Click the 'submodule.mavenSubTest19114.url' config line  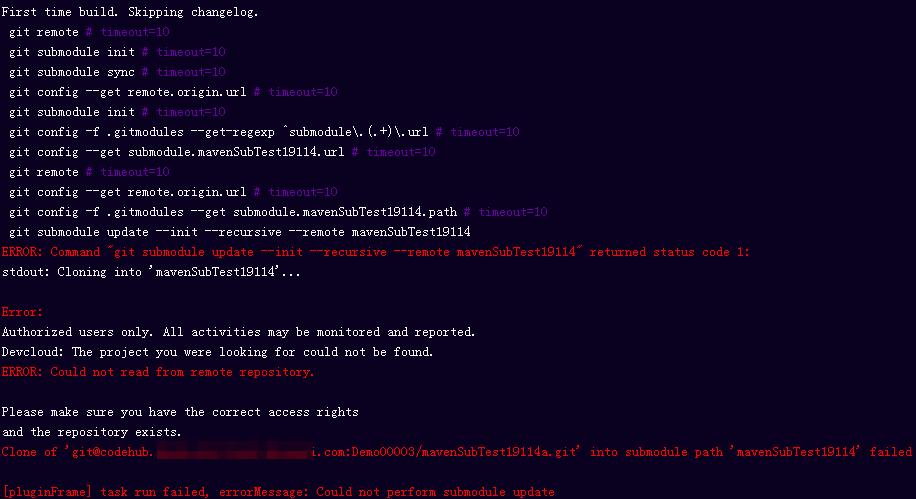(222, 152)
